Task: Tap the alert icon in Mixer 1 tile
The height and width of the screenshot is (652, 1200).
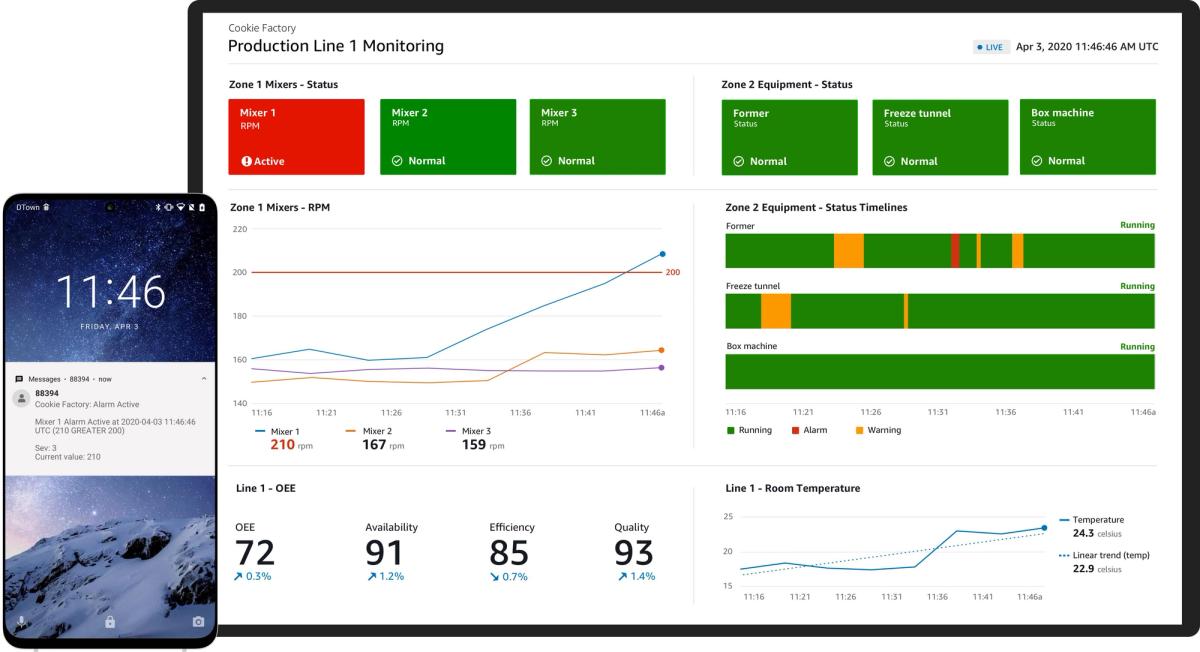Action: pos(246,161)
